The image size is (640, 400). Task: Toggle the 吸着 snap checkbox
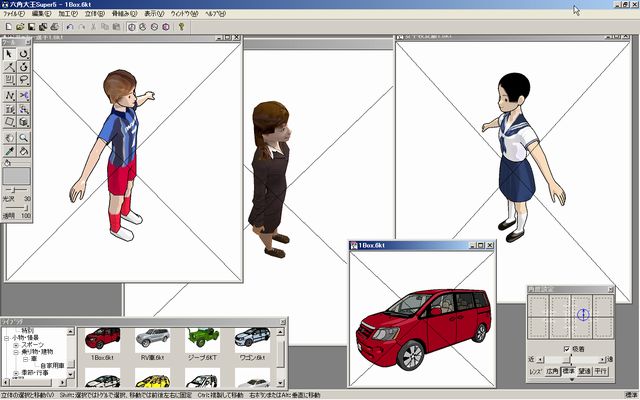pyautogui.click(x=568, y=348)
